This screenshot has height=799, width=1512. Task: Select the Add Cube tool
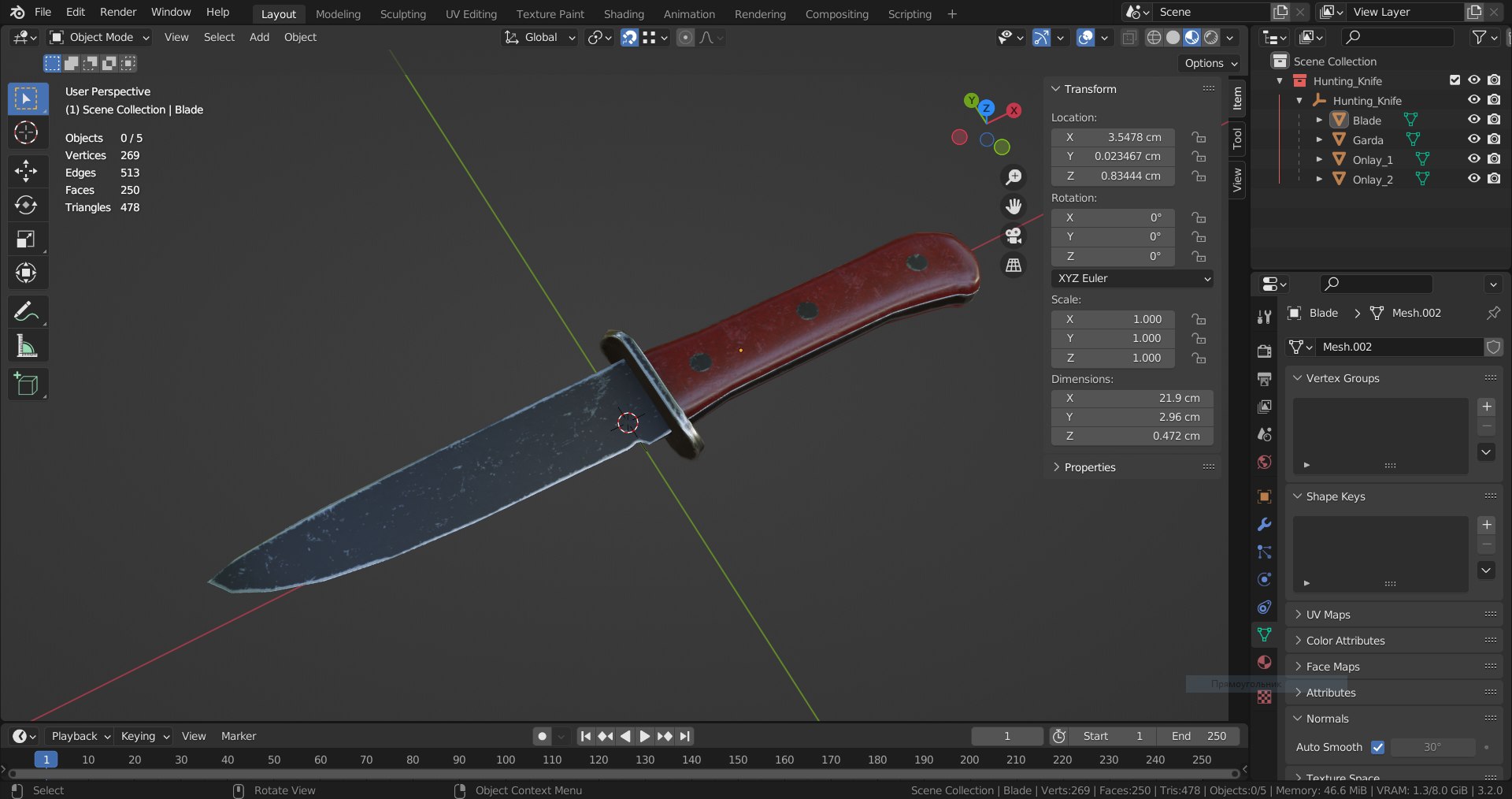pos(26,384)
